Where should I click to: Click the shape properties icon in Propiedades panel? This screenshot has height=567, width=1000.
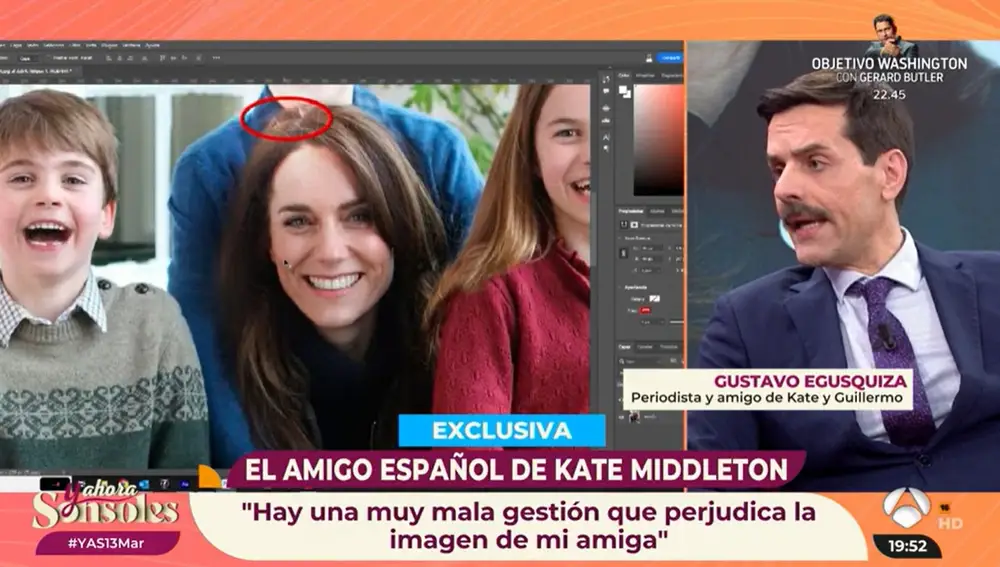pyautogui.click(x=624, y=225)
